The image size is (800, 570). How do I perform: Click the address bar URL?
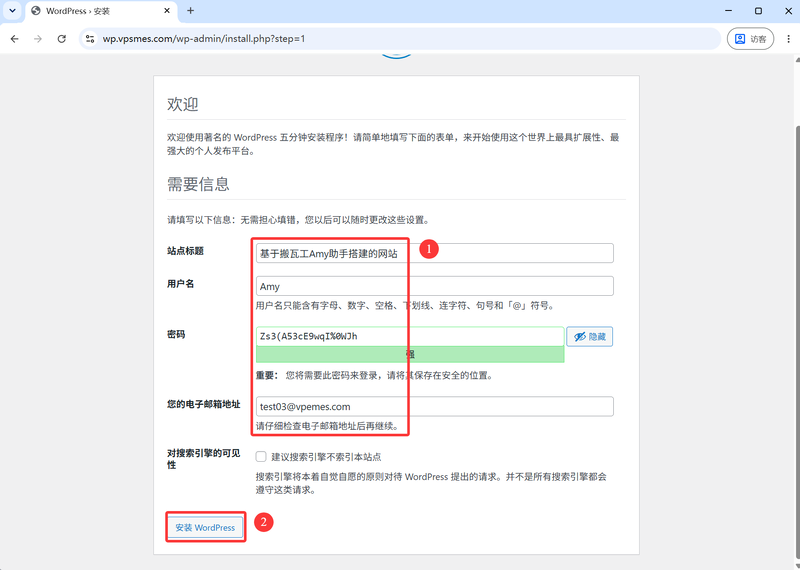204,39
